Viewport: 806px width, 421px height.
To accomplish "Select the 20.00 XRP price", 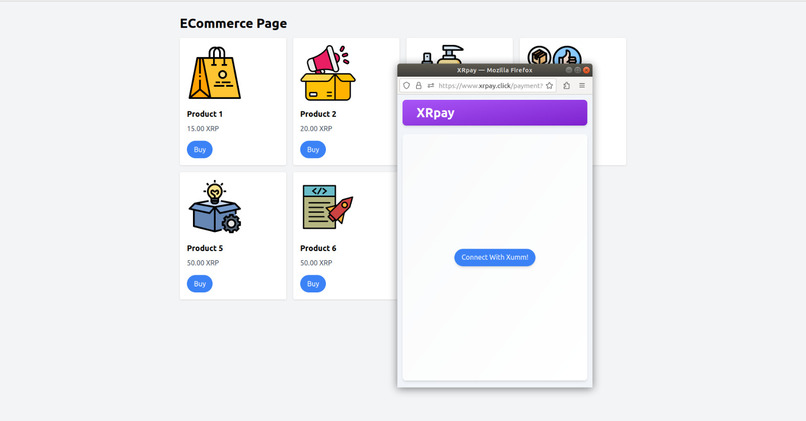I will coord(316,129).
